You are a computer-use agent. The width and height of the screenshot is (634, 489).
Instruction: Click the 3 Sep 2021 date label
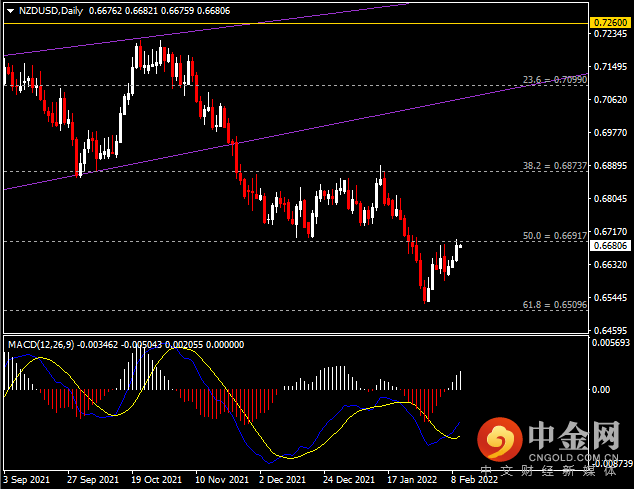29,480
